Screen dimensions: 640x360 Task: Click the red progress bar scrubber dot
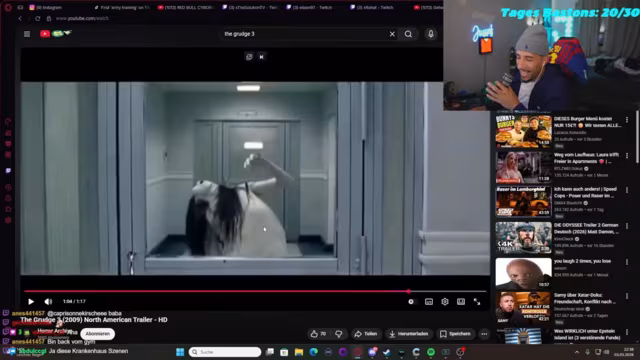(x=408, y=291)
